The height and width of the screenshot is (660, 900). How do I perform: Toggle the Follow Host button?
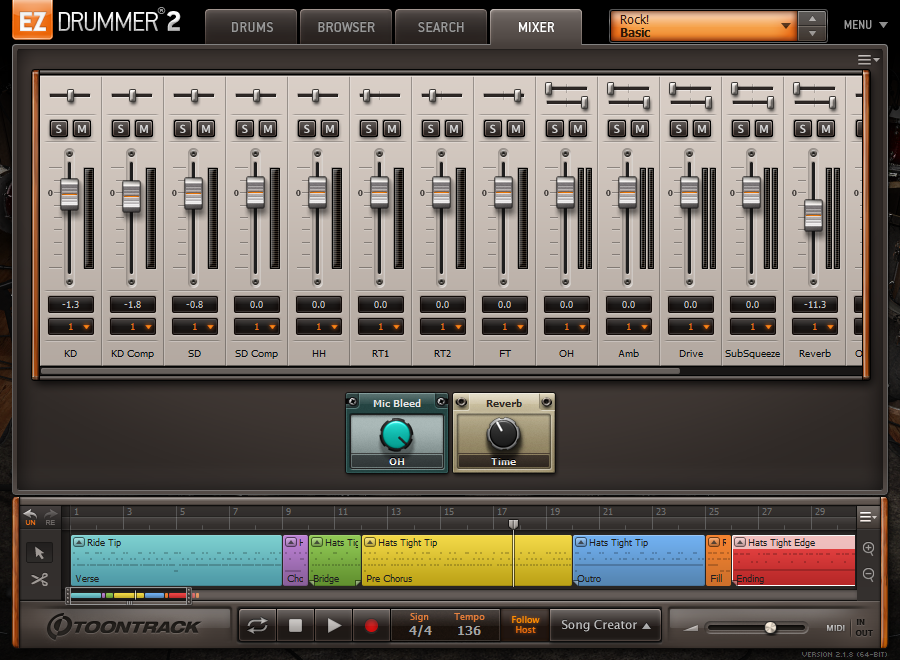(x=525, y=625)
